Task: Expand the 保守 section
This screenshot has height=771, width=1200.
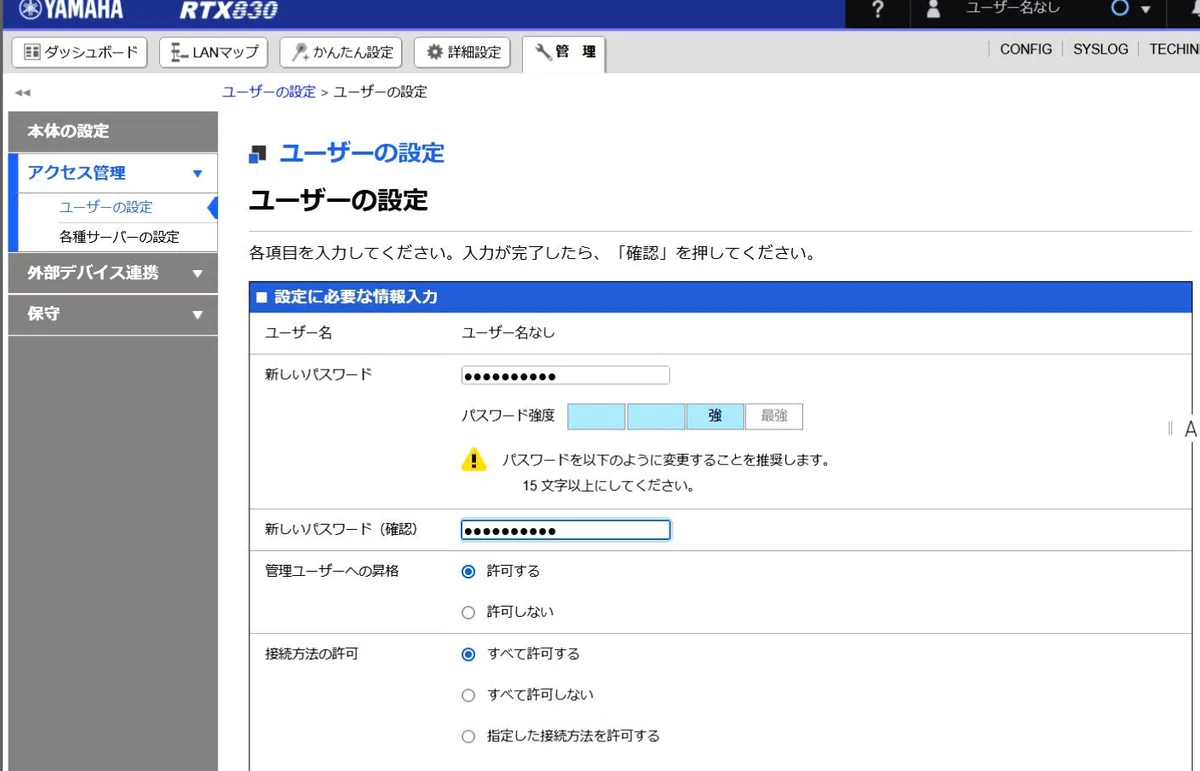Action: pyautogui.click(x=113, y=313)
